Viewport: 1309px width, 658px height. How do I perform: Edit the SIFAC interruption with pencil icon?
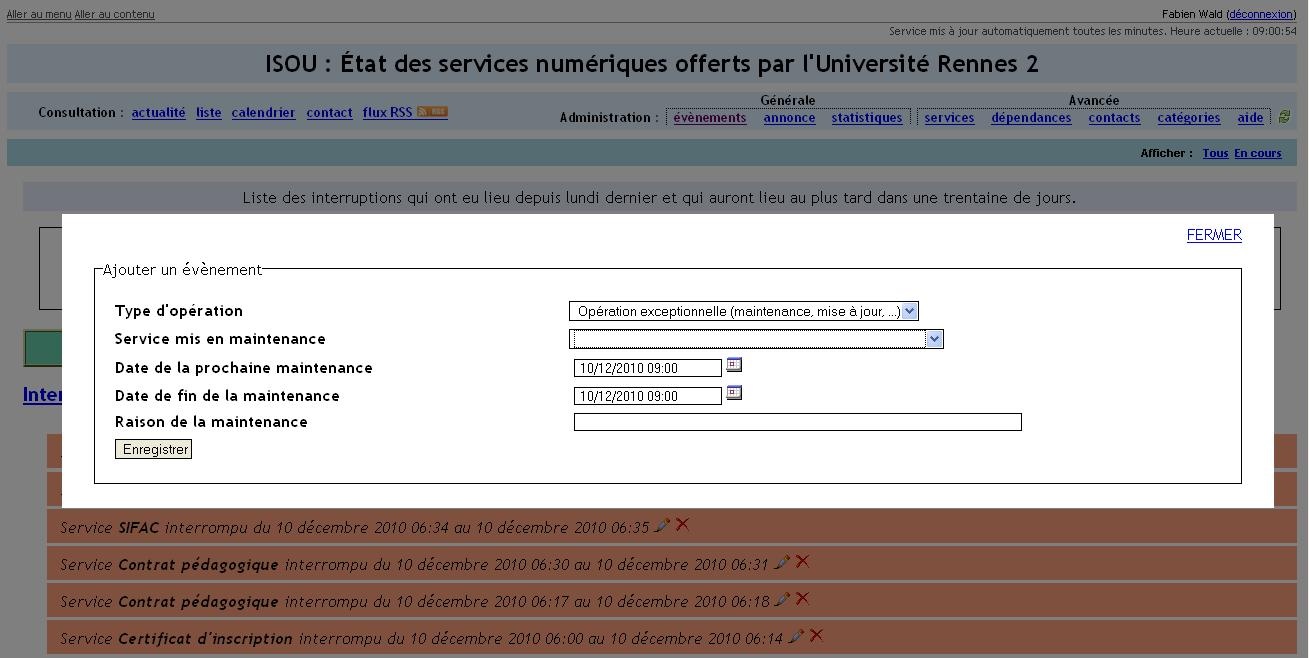pyautogui.click(x=661, y=525)
